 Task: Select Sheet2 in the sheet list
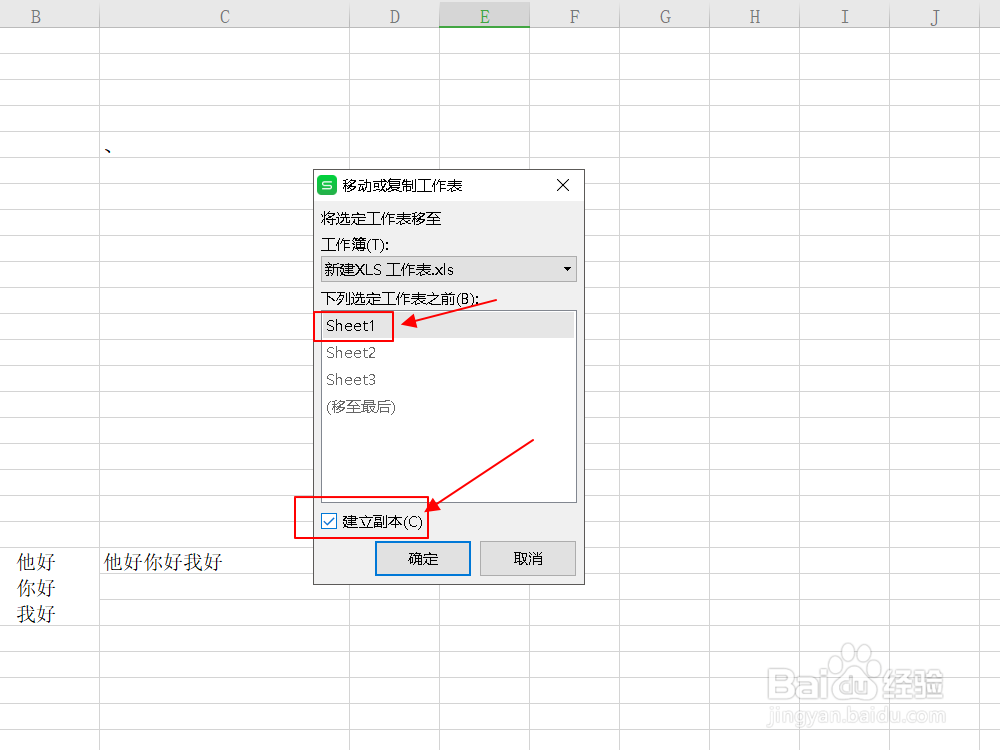(x=448, y=353)
